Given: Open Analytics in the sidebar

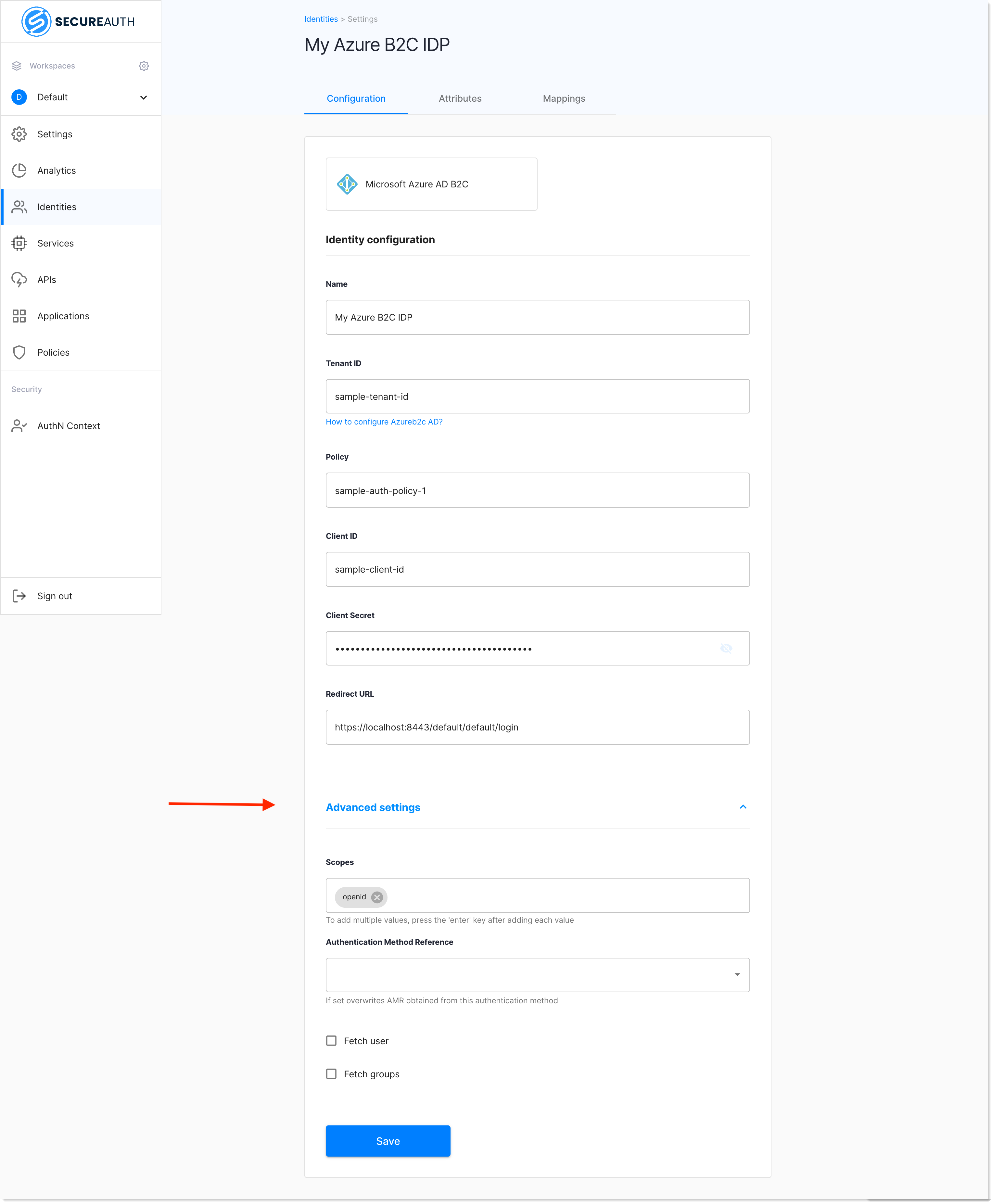Looking at the screenshot, I should tap(81, 171).
